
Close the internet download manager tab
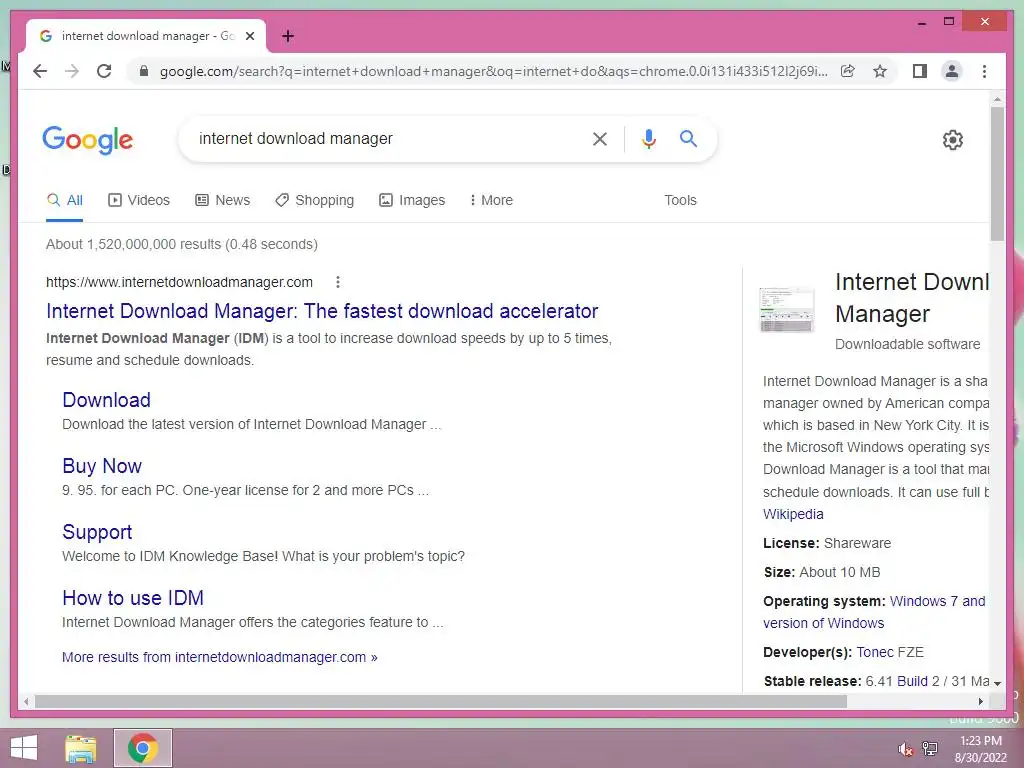(249, 36)
